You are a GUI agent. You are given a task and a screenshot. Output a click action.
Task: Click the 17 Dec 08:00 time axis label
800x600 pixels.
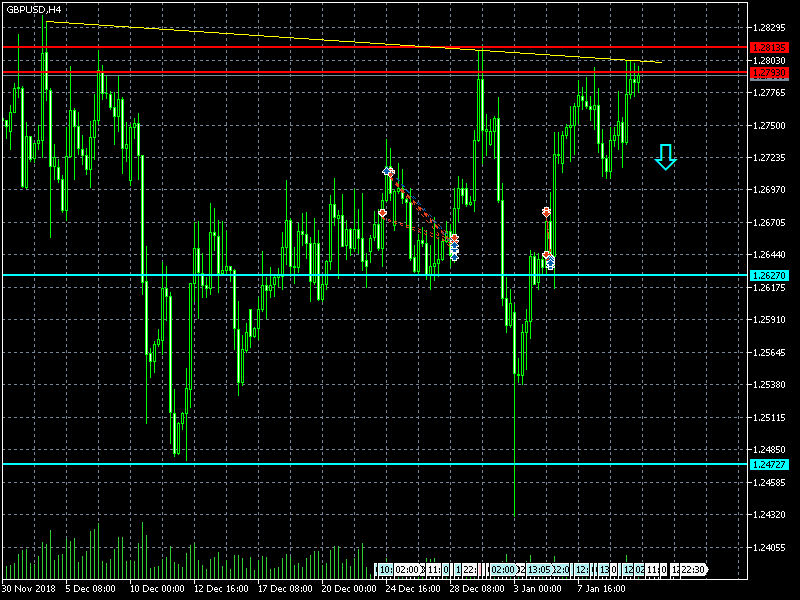(285, 588)
